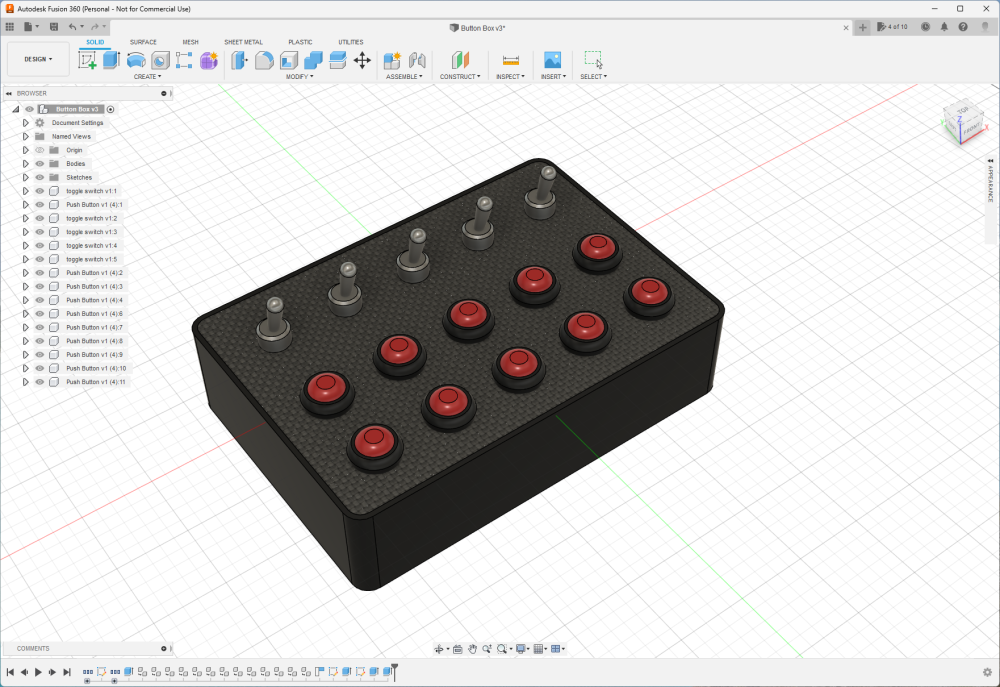Click the timeline Play button
The width and height of the screenshot is (1000, 687).
click(38, 672)
